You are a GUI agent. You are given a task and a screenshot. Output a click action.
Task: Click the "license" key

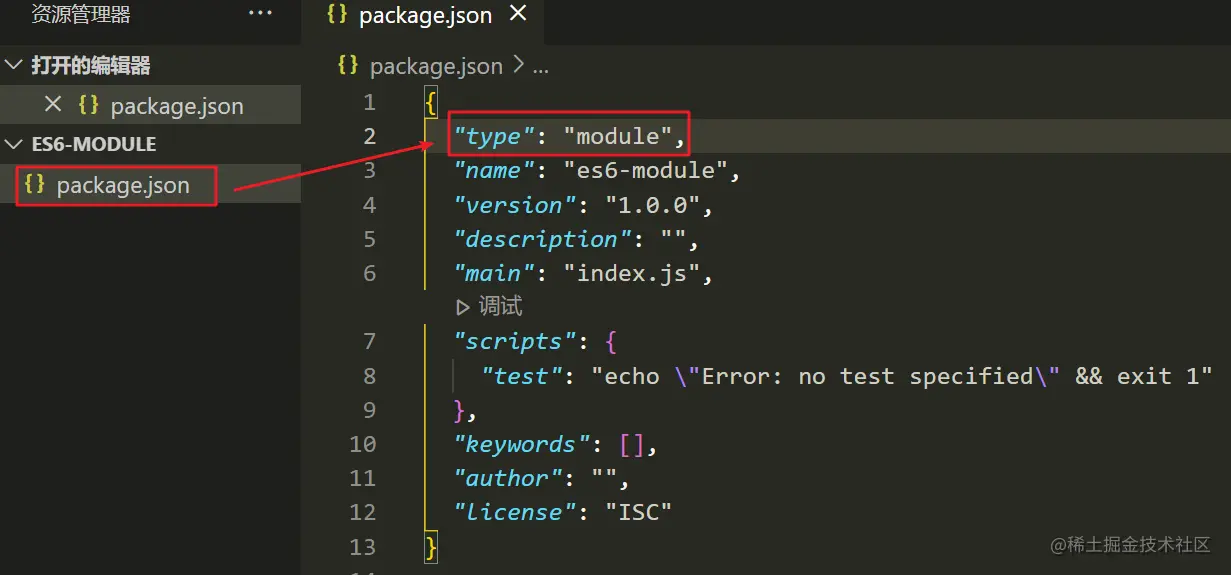coord(515,512)
